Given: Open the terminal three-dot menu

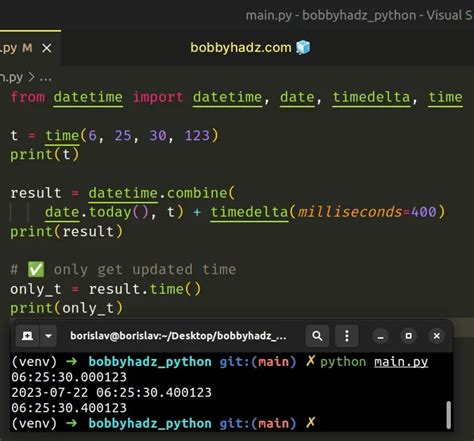Looking at the screenshot, I should [347, 336].
